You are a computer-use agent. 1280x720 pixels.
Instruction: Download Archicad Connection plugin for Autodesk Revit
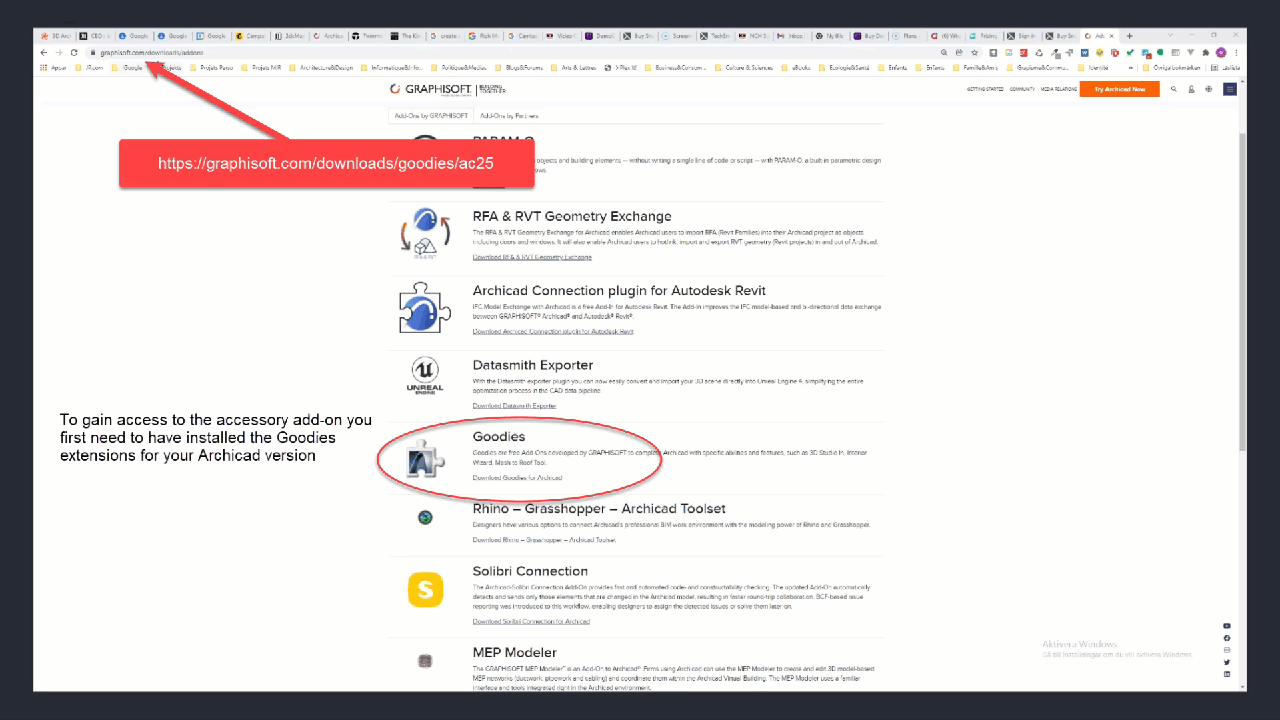pyautogui.click(x=553, y=331)
